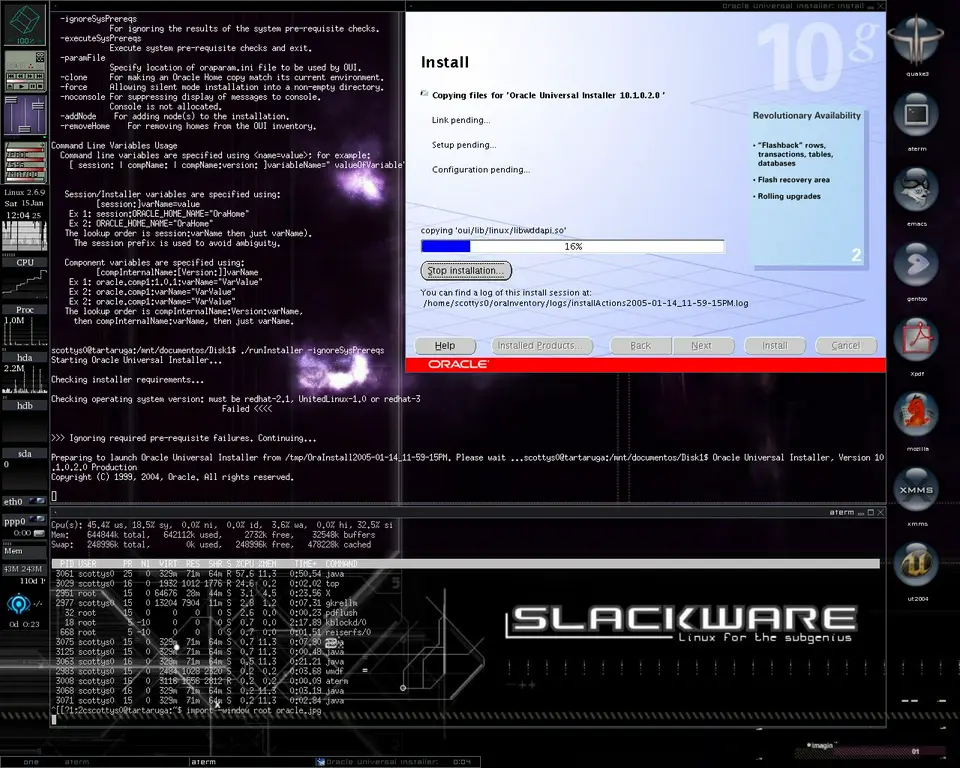Click the 16% installation progress bar
This screenshot has width=960, height=768.
click(x=572, y=246)
